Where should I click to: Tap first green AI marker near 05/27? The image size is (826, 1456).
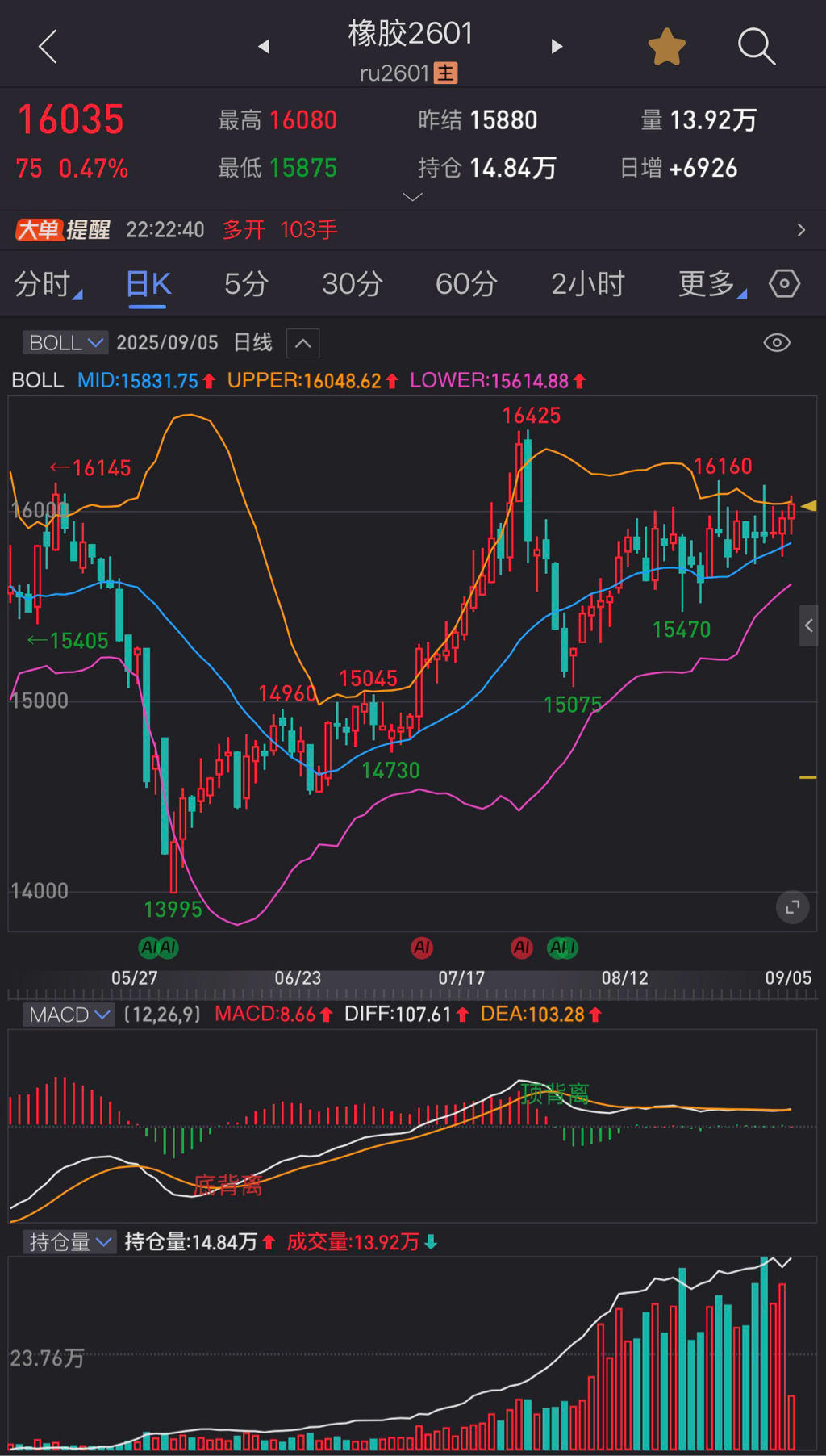click(149, 948)
